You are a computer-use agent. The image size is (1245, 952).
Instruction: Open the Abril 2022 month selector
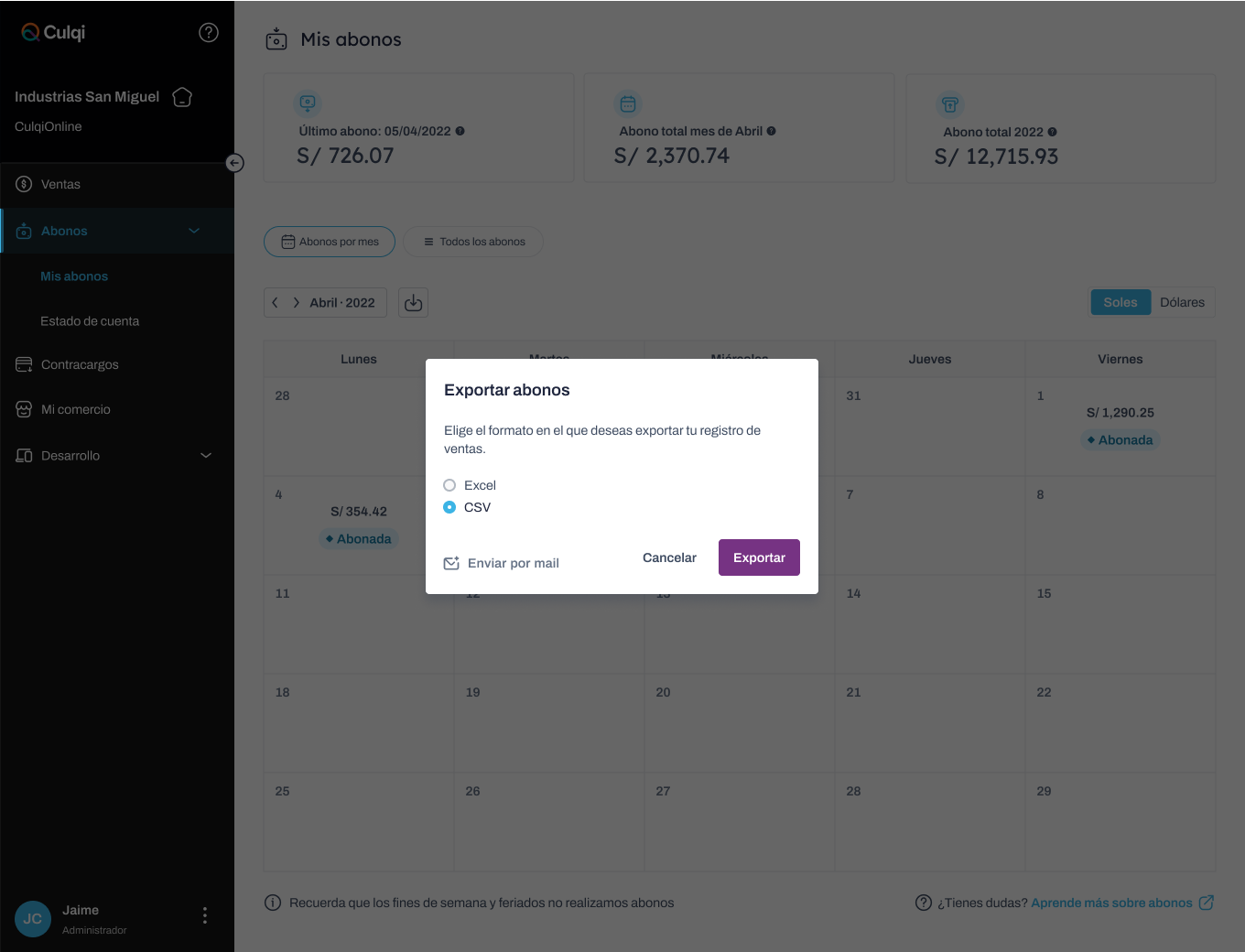pos(342,303)
